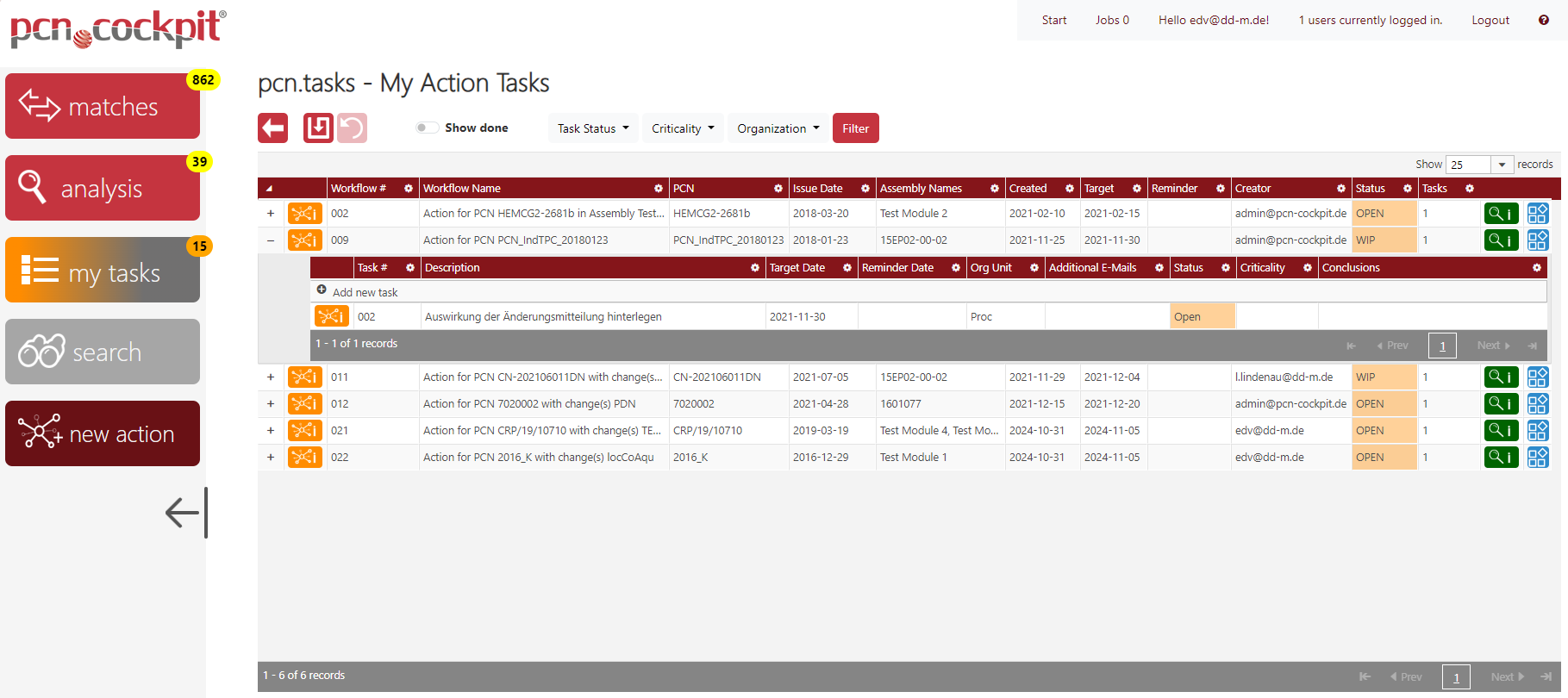Expand workflow 012 row
1568x698 pixels.
271,404
